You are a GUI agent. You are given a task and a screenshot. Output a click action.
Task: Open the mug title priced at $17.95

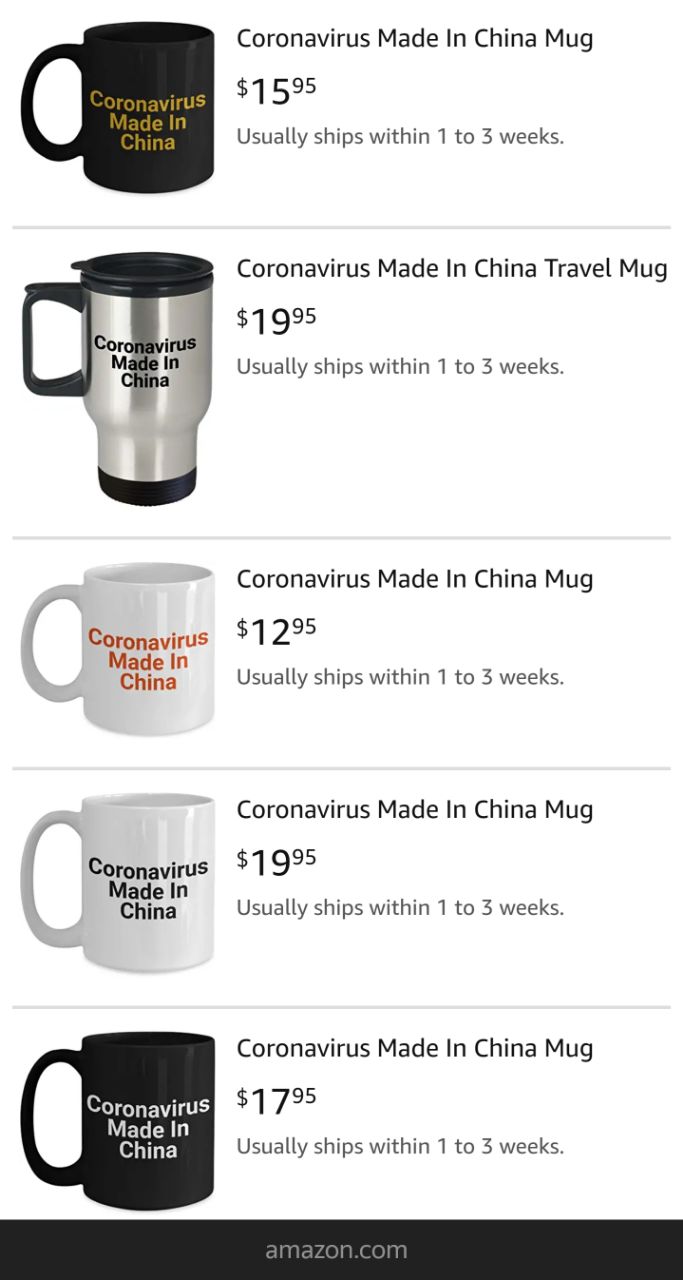[x=415, y=1048]
